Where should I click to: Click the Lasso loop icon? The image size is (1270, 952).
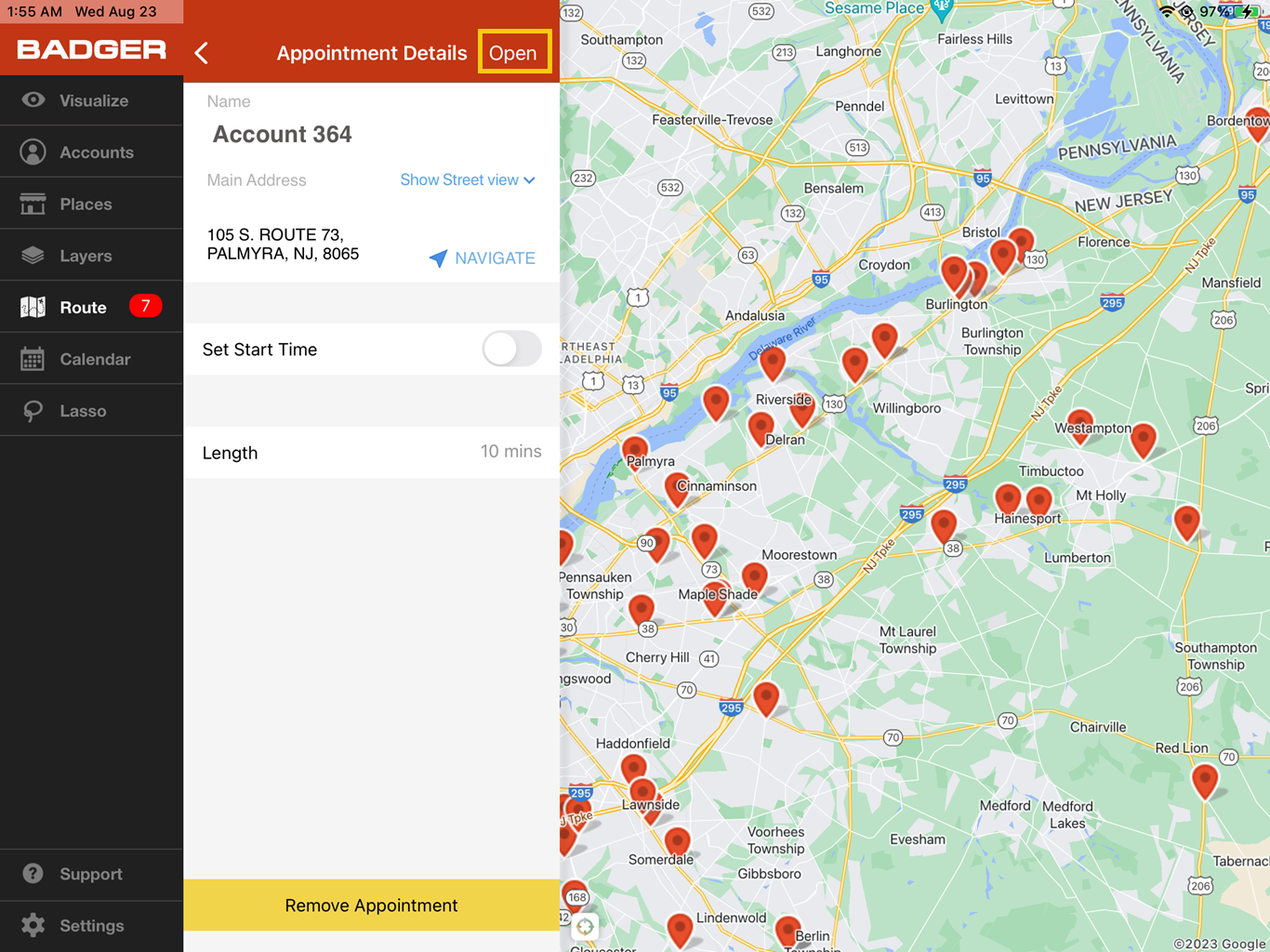tap(33, 411)
